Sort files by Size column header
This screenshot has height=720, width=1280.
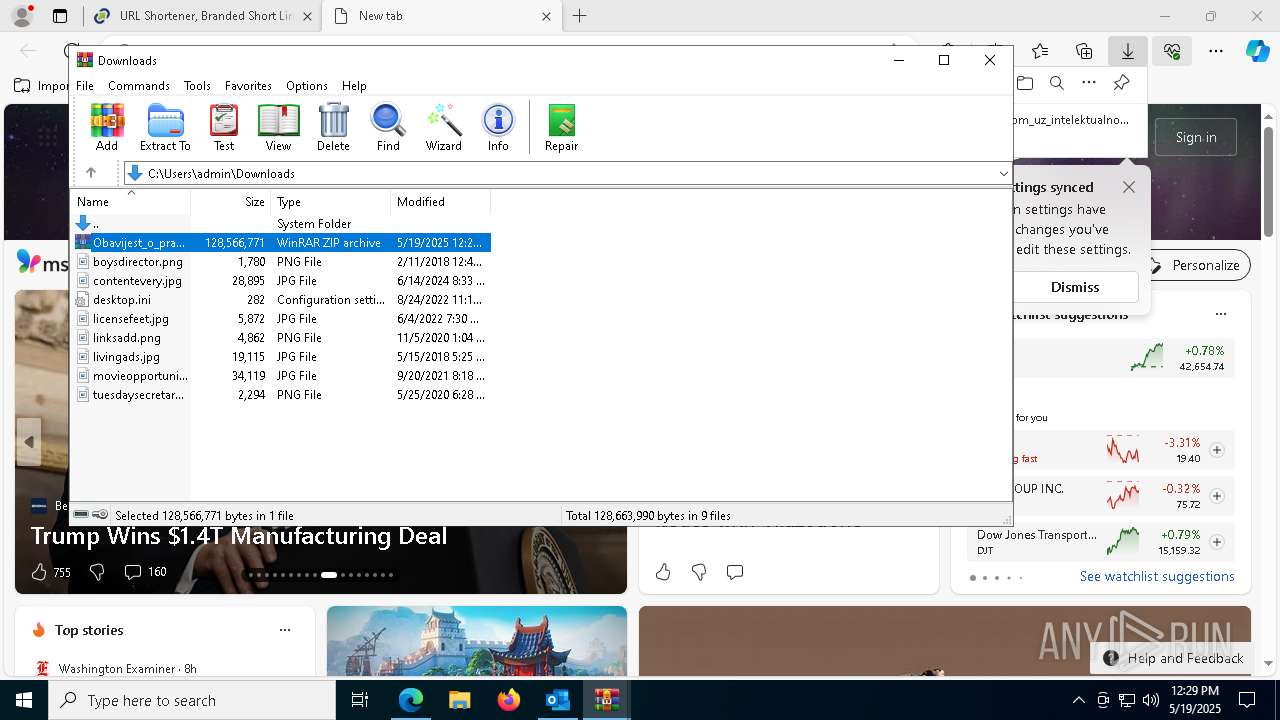pyautogui.click(x=231, y=202)
